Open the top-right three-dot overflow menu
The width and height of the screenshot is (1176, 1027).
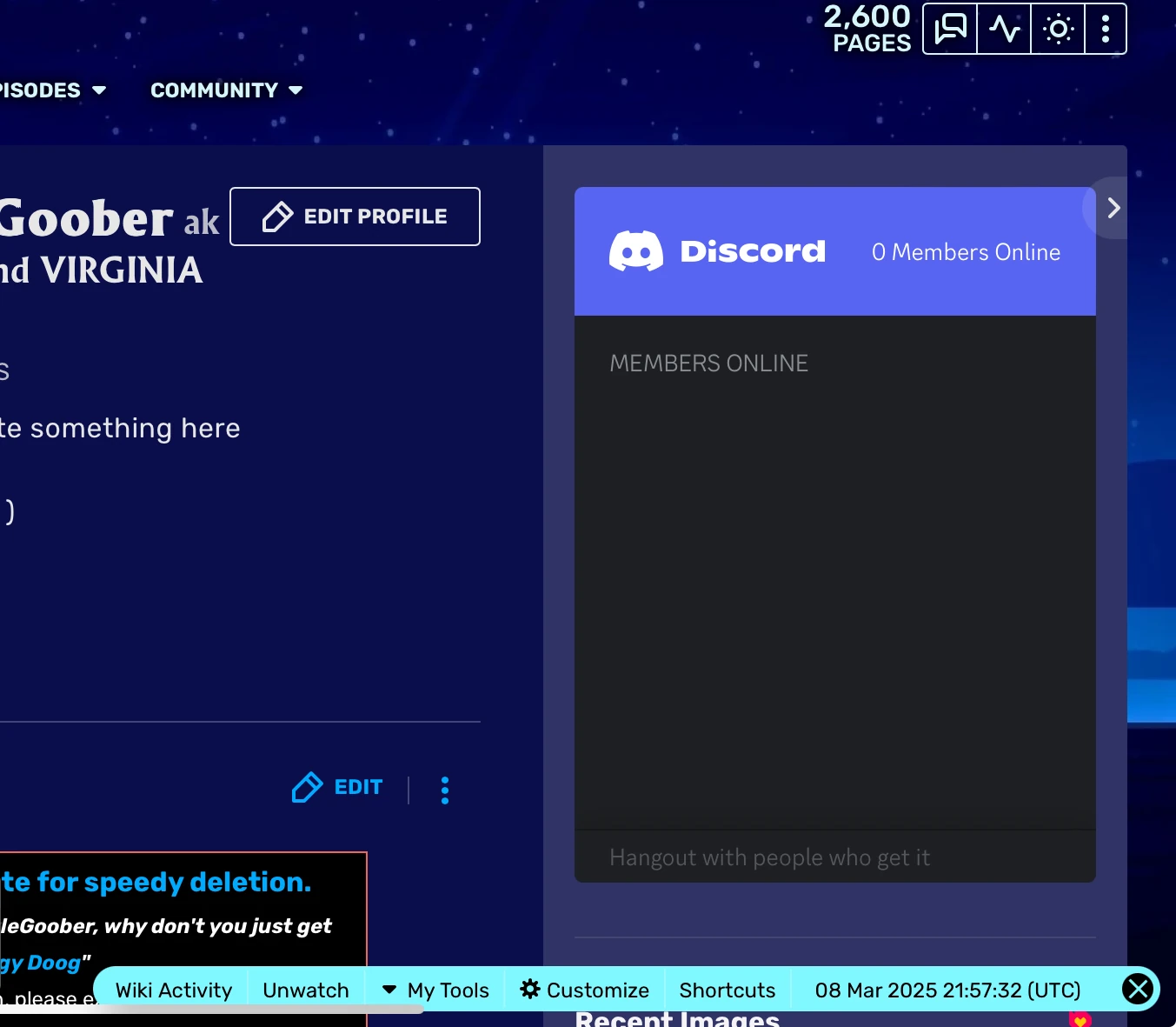[1106, 28]
